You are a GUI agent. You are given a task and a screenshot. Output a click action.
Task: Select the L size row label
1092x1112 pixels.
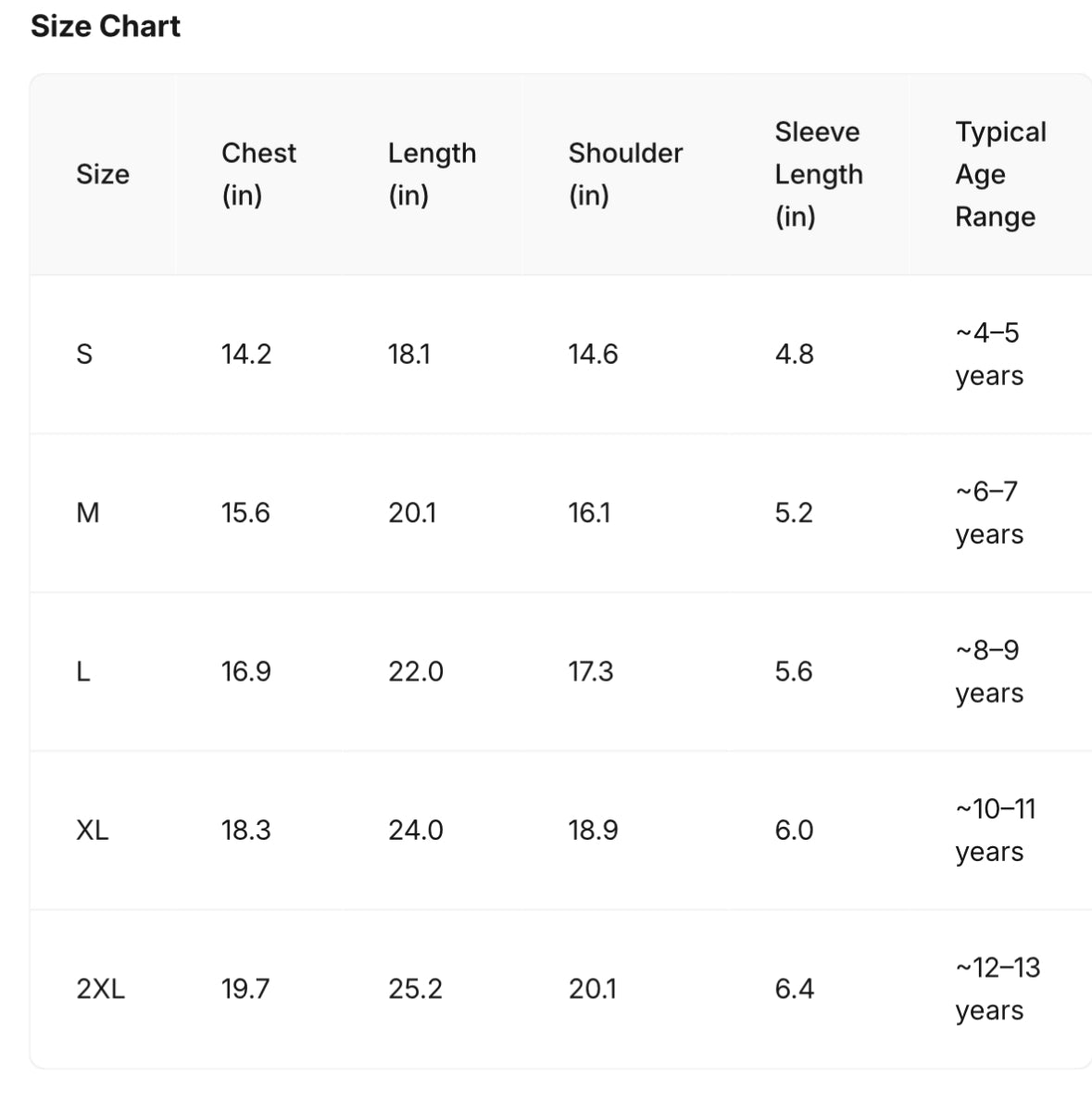click(83, 671)
